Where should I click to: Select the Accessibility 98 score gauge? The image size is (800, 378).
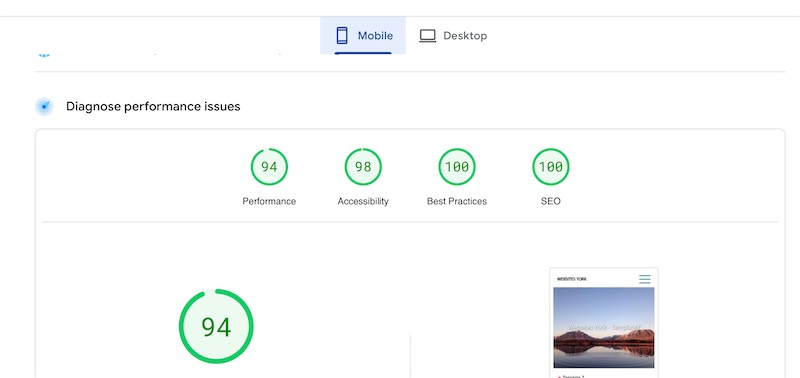363,167
